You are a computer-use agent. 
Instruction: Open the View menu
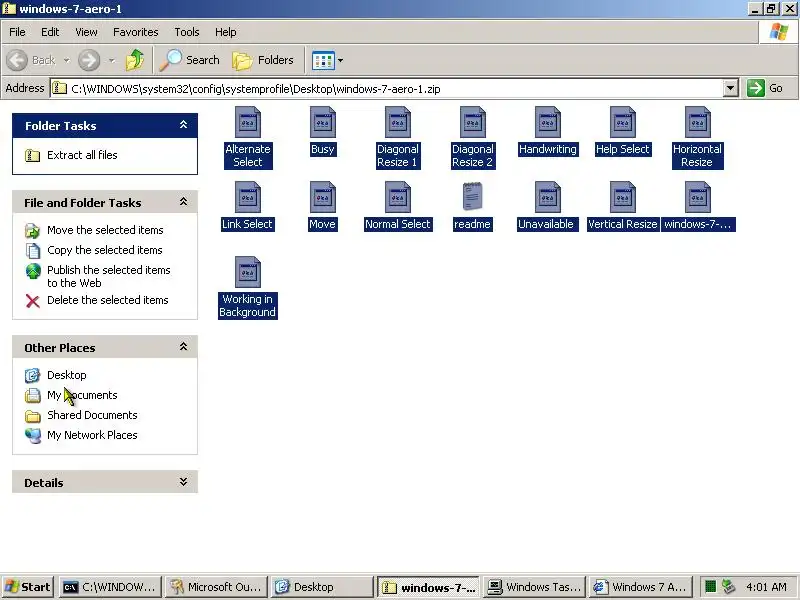coord(86,32)
